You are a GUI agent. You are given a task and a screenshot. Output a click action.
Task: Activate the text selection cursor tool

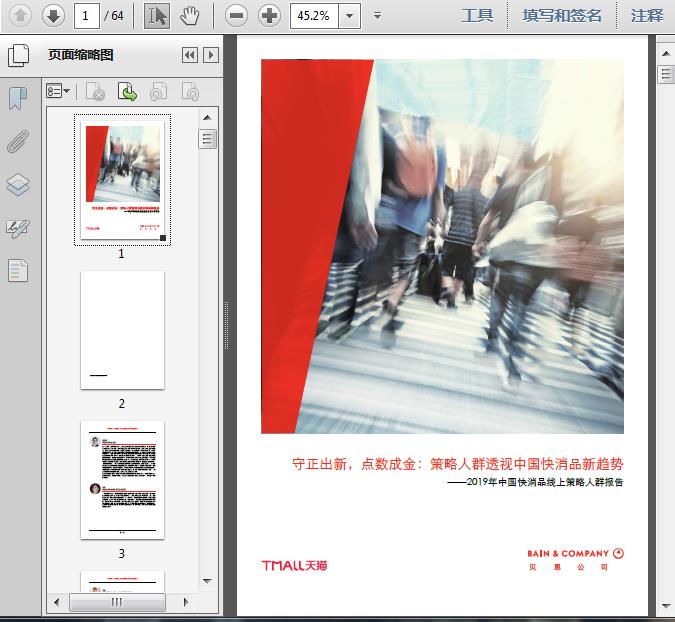coord(157,16)
